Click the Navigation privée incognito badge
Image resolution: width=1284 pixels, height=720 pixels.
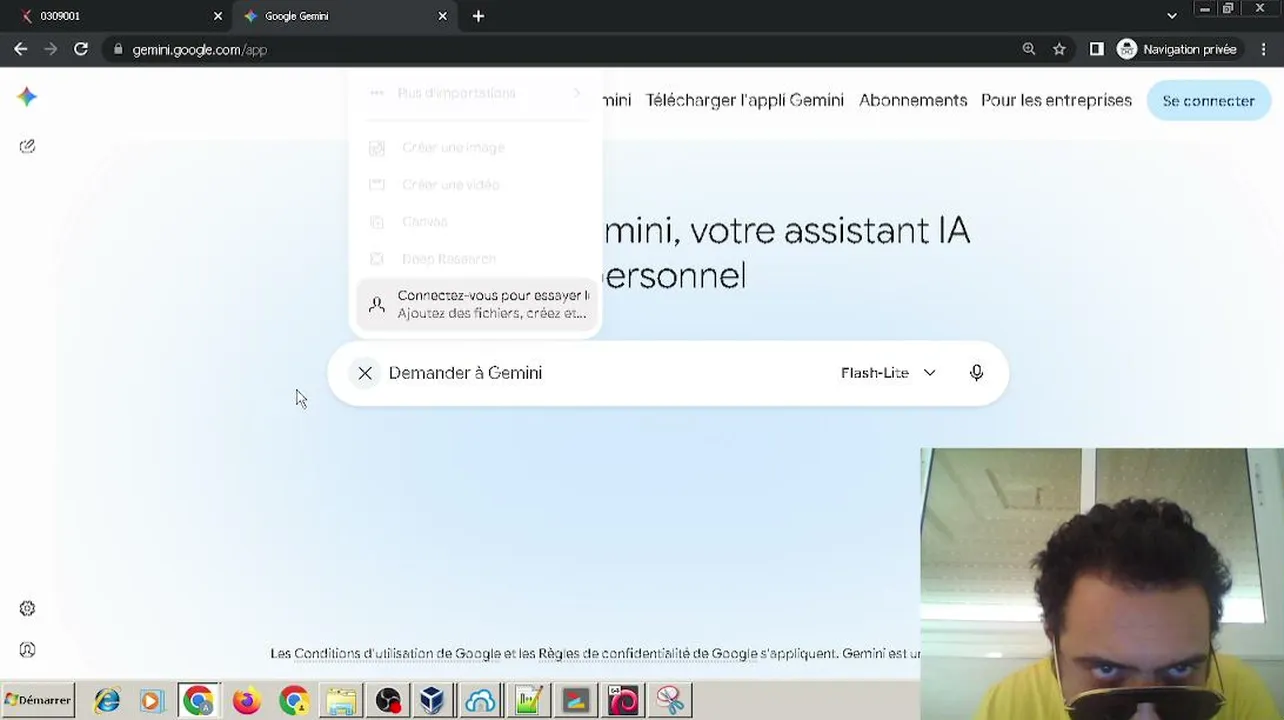tap(1180, 49)
